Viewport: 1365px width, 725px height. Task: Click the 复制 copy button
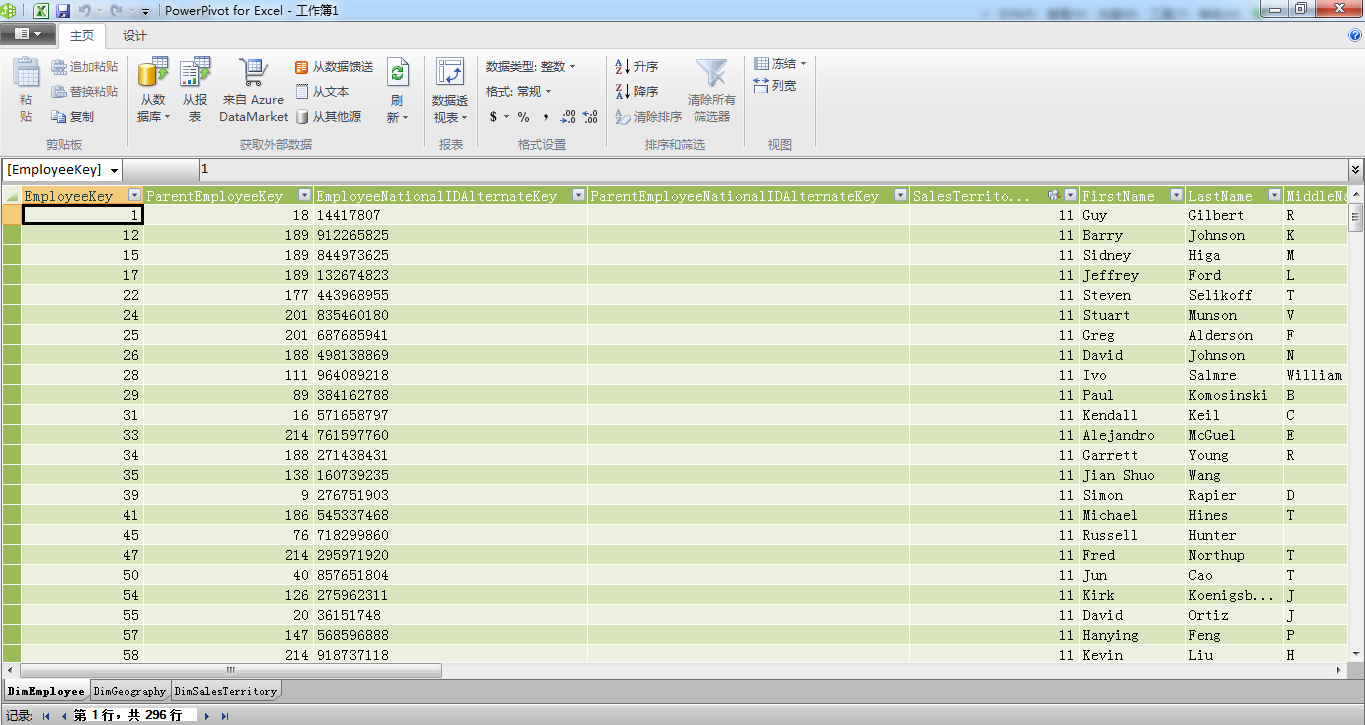point(72,117)
